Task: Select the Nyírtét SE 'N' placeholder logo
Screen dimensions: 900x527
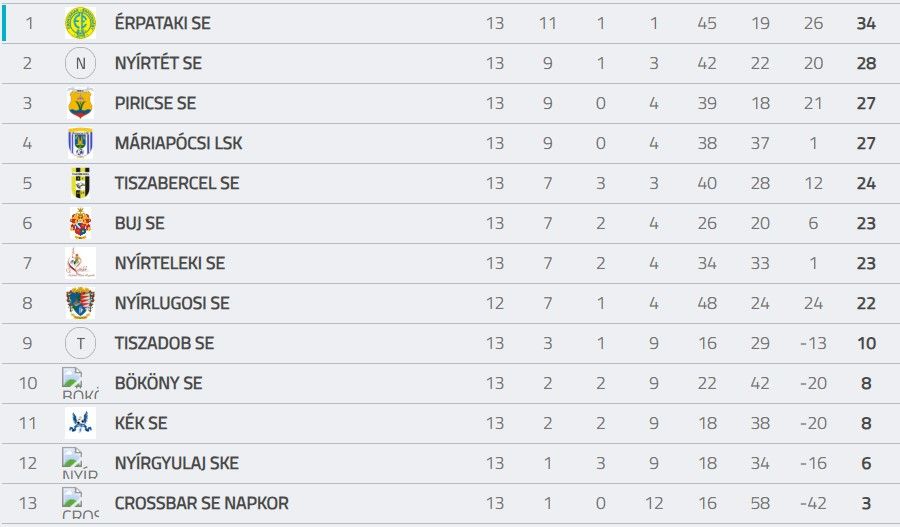Action: click(x=80, y=63)
